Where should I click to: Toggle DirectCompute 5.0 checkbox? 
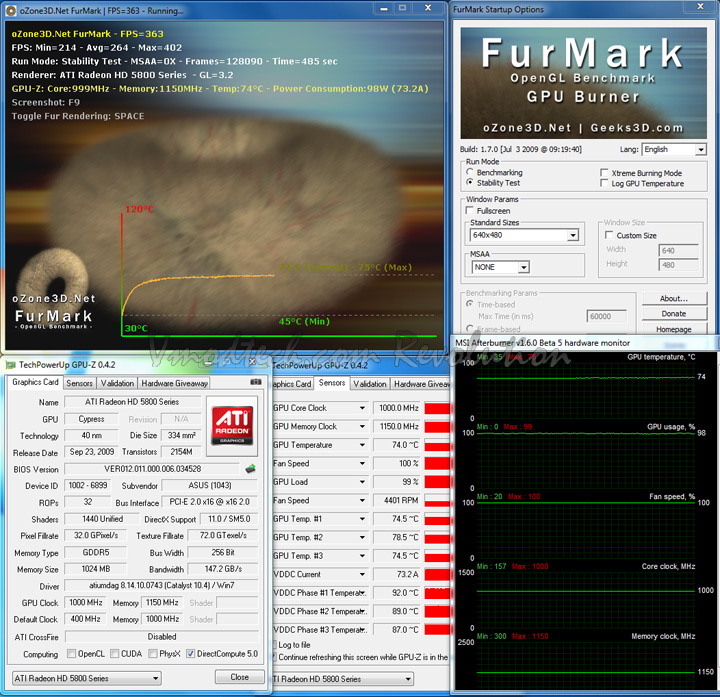[x=191, y=653]
